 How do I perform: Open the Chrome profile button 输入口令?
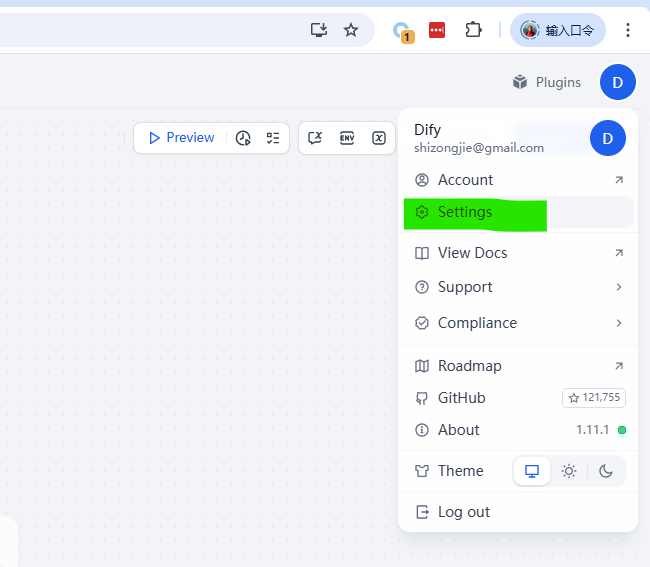pos(558,30)
